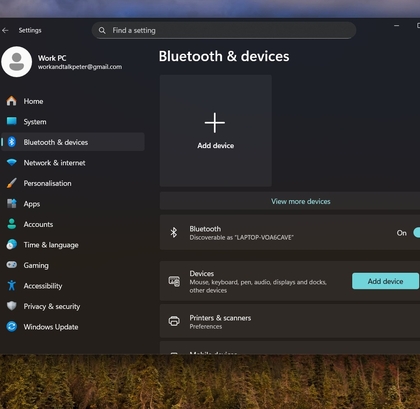Click the teal Add device button
The image size is (420, 409).
point(385,281)
